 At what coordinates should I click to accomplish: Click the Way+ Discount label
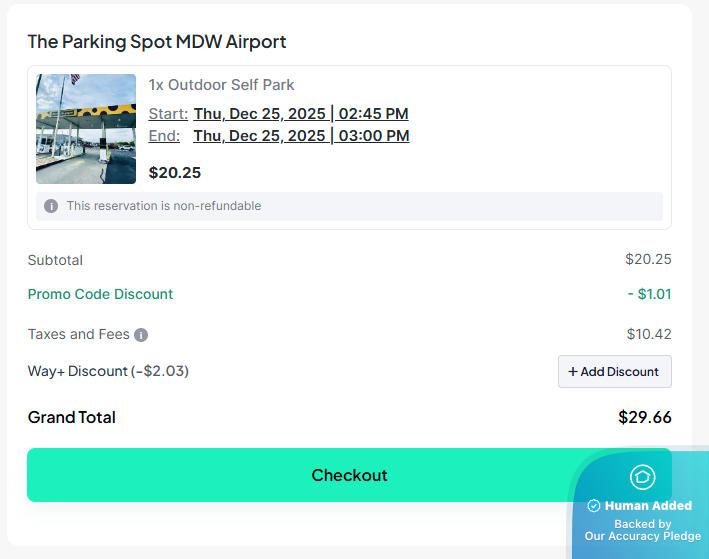pyautogui.click(x=108, y=371)
